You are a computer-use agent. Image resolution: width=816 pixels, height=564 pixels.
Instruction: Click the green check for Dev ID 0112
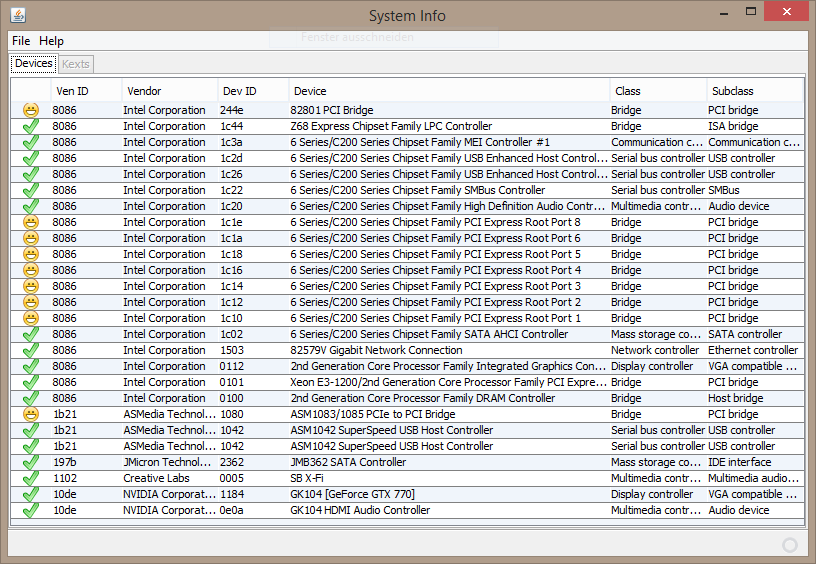(x=31, y=366)
